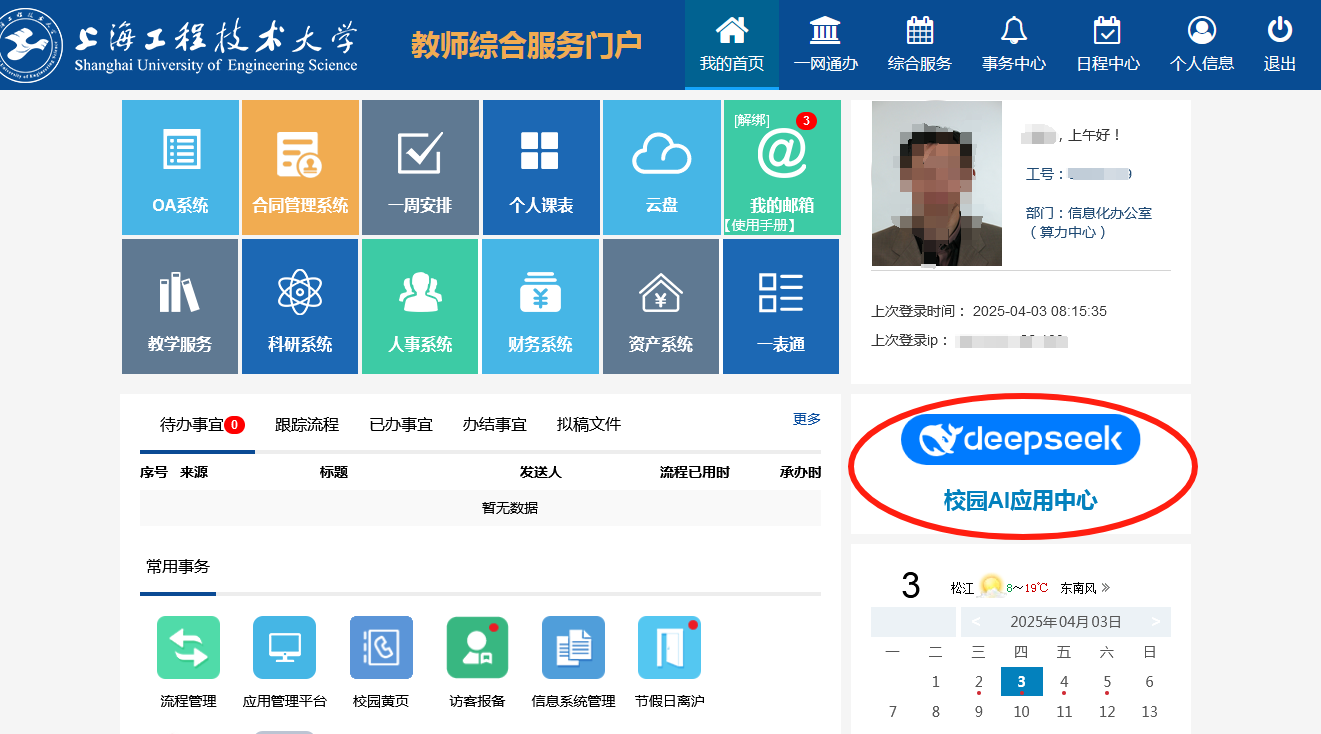Screen dimensions: 1321x734
Task: Click the 退出 logout button
Action: [x=1280, y=45]
